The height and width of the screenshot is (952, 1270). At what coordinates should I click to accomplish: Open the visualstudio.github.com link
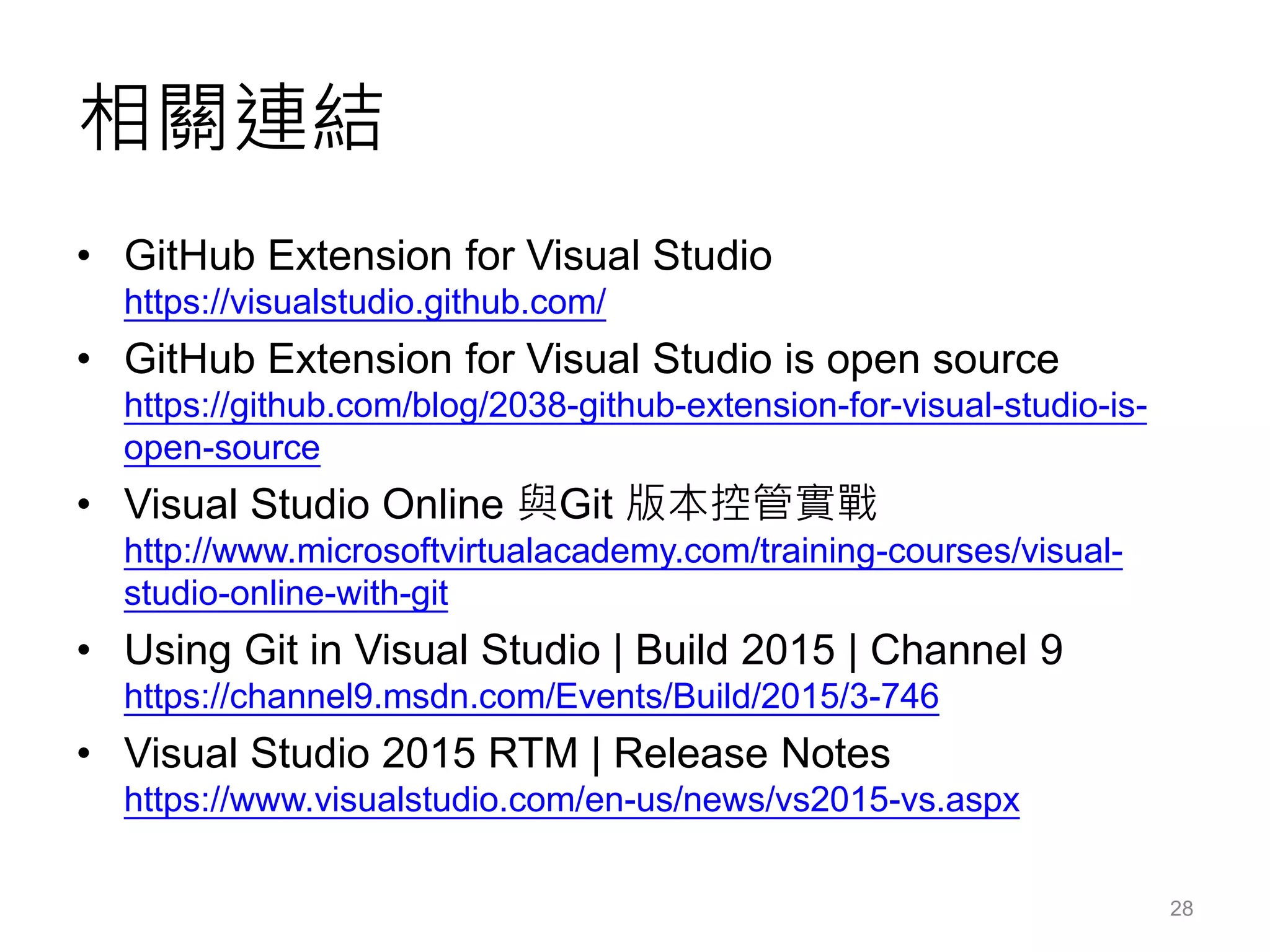tap(365, 302)
